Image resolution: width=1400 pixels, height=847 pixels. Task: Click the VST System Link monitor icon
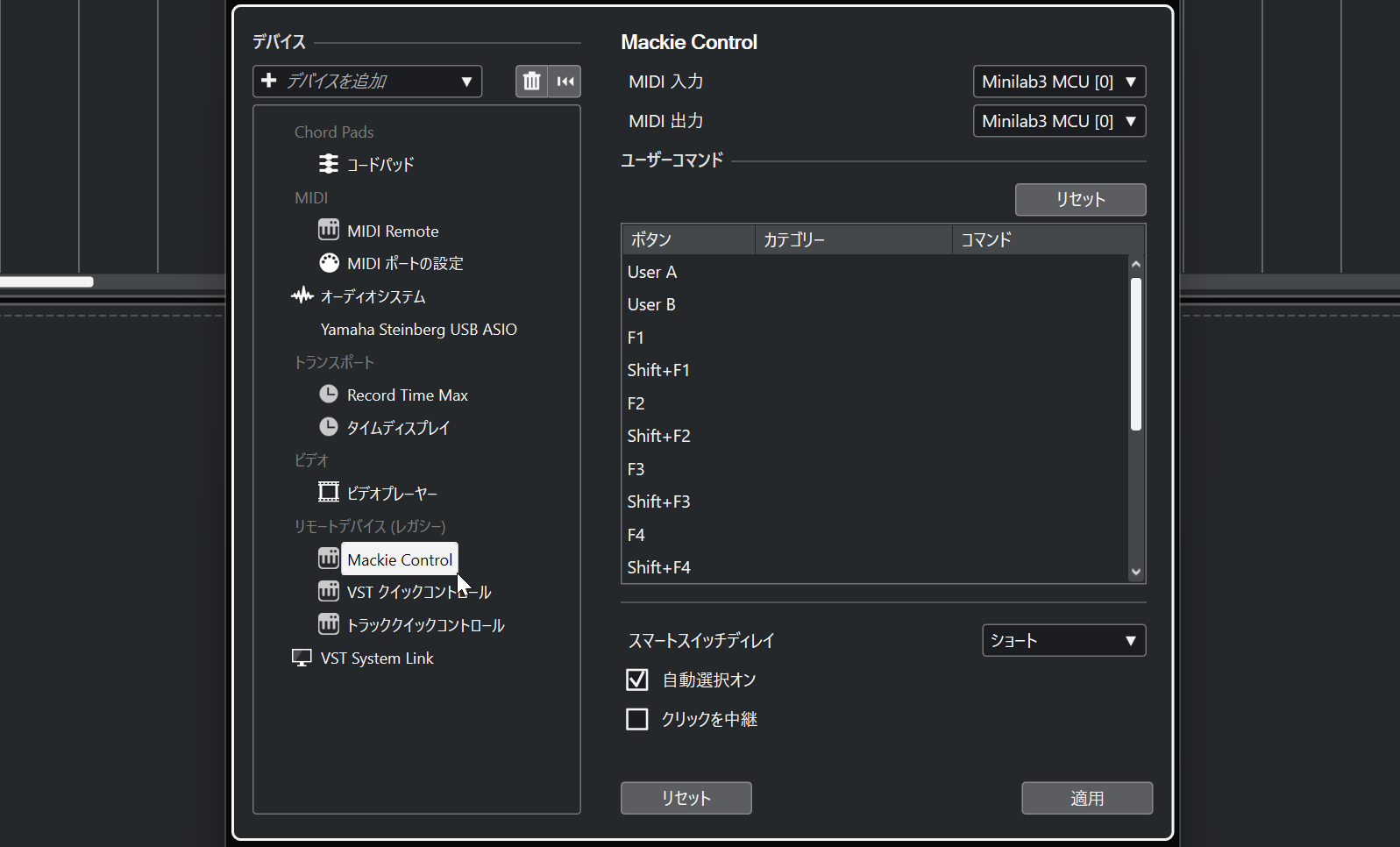point(302,658)
